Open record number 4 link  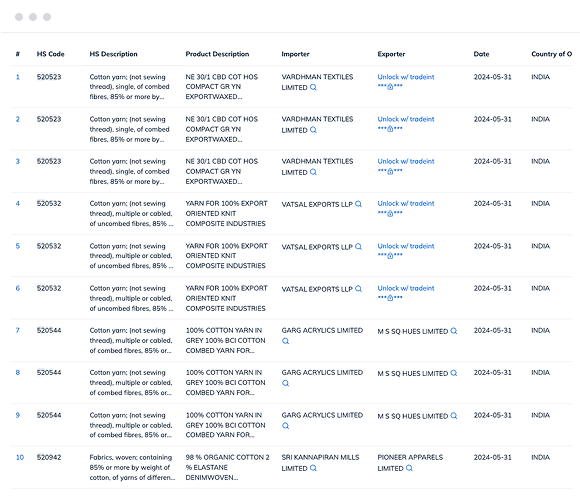(18, 203)
